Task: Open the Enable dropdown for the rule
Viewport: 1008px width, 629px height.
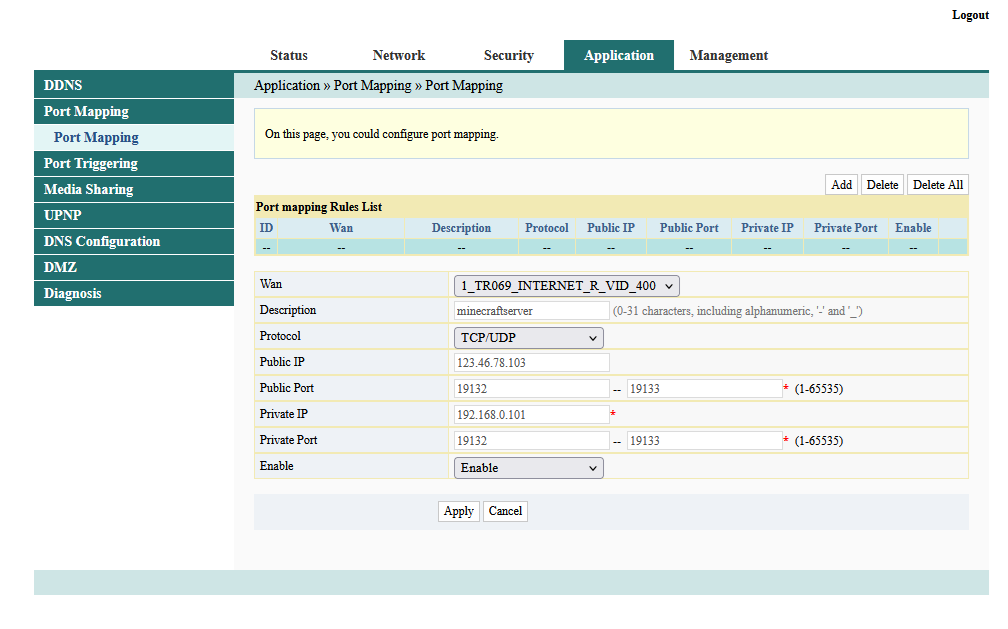Action: pyautogui.click(x=528, y=467)
